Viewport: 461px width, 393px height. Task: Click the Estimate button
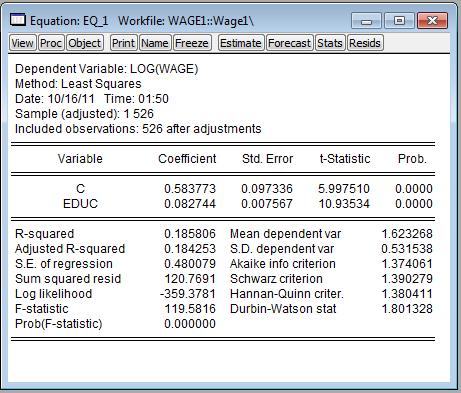click(x=241, y=43)
